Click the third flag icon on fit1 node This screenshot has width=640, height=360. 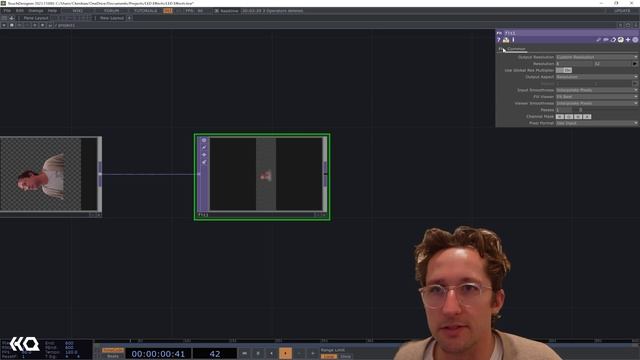[x=204, y=155]
